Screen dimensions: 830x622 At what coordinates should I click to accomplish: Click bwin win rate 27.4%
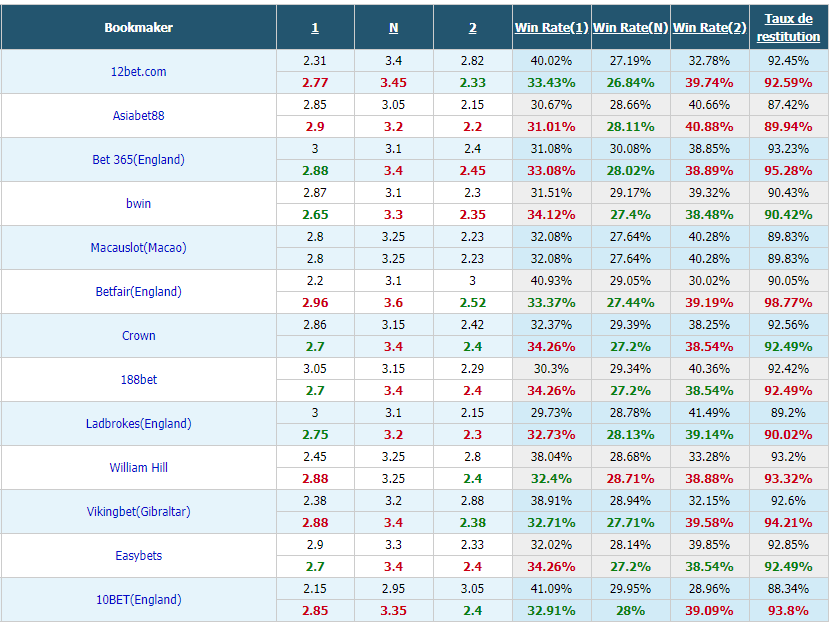(630, 215)
